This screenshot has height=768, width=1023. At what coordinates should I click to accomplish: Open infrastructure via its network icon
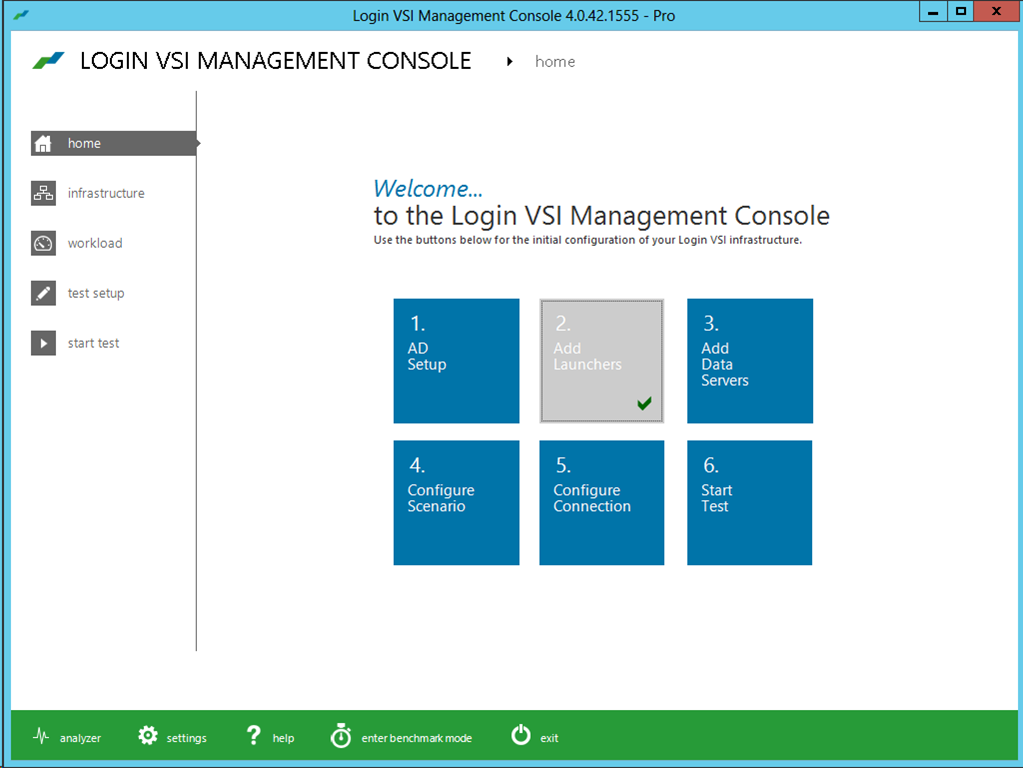click(43, 193)
